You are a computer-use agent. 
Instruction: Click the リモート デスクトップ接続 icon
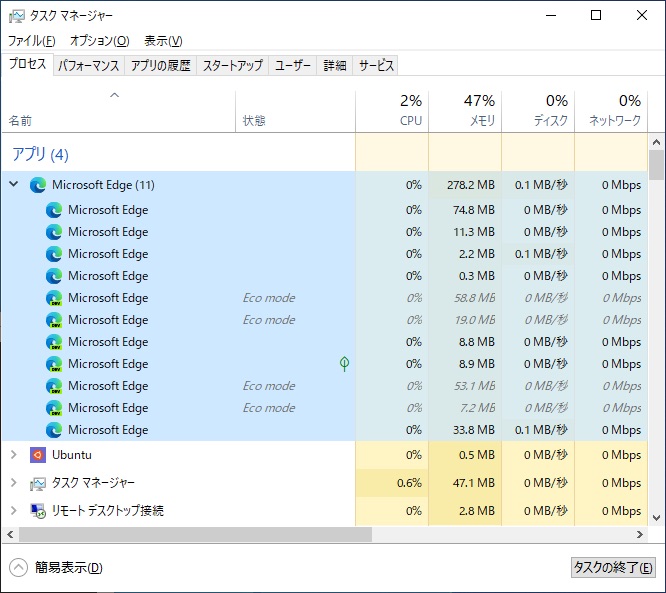38,511
